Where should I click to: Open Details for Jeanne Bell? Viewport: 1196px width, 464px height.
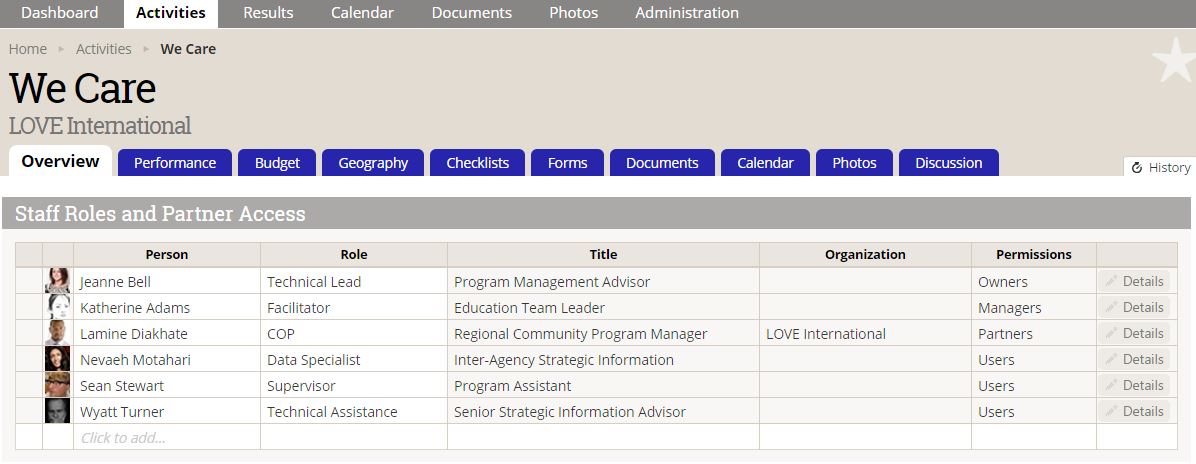coord(1134,281)
